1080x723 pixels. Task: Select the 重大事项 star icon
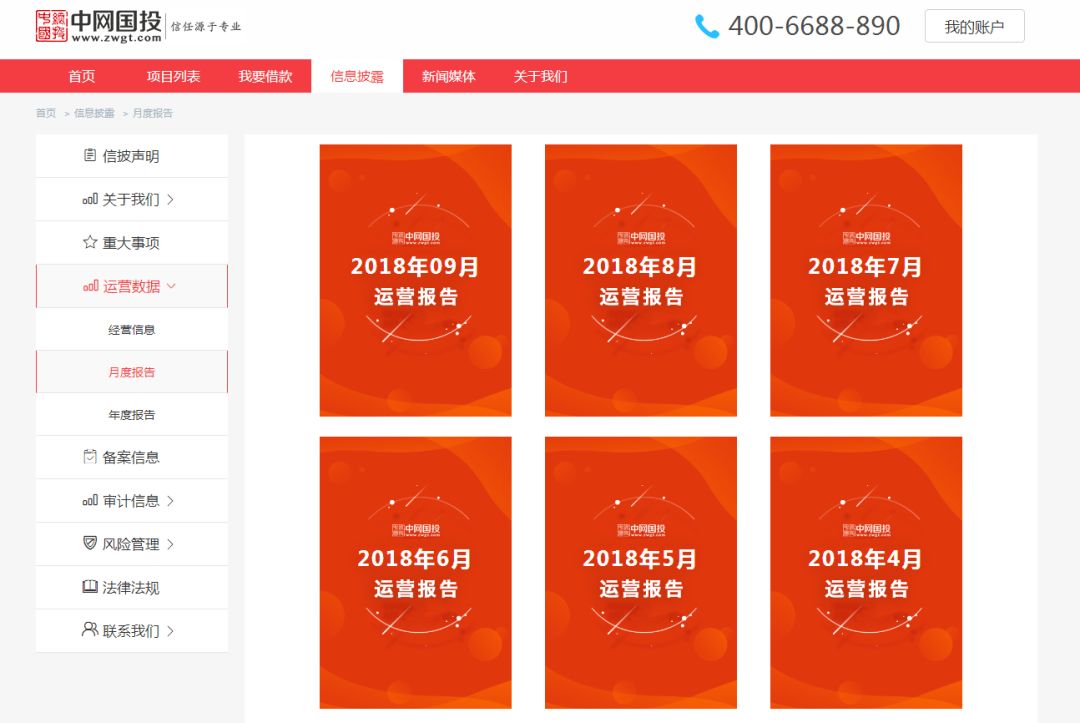87,242
